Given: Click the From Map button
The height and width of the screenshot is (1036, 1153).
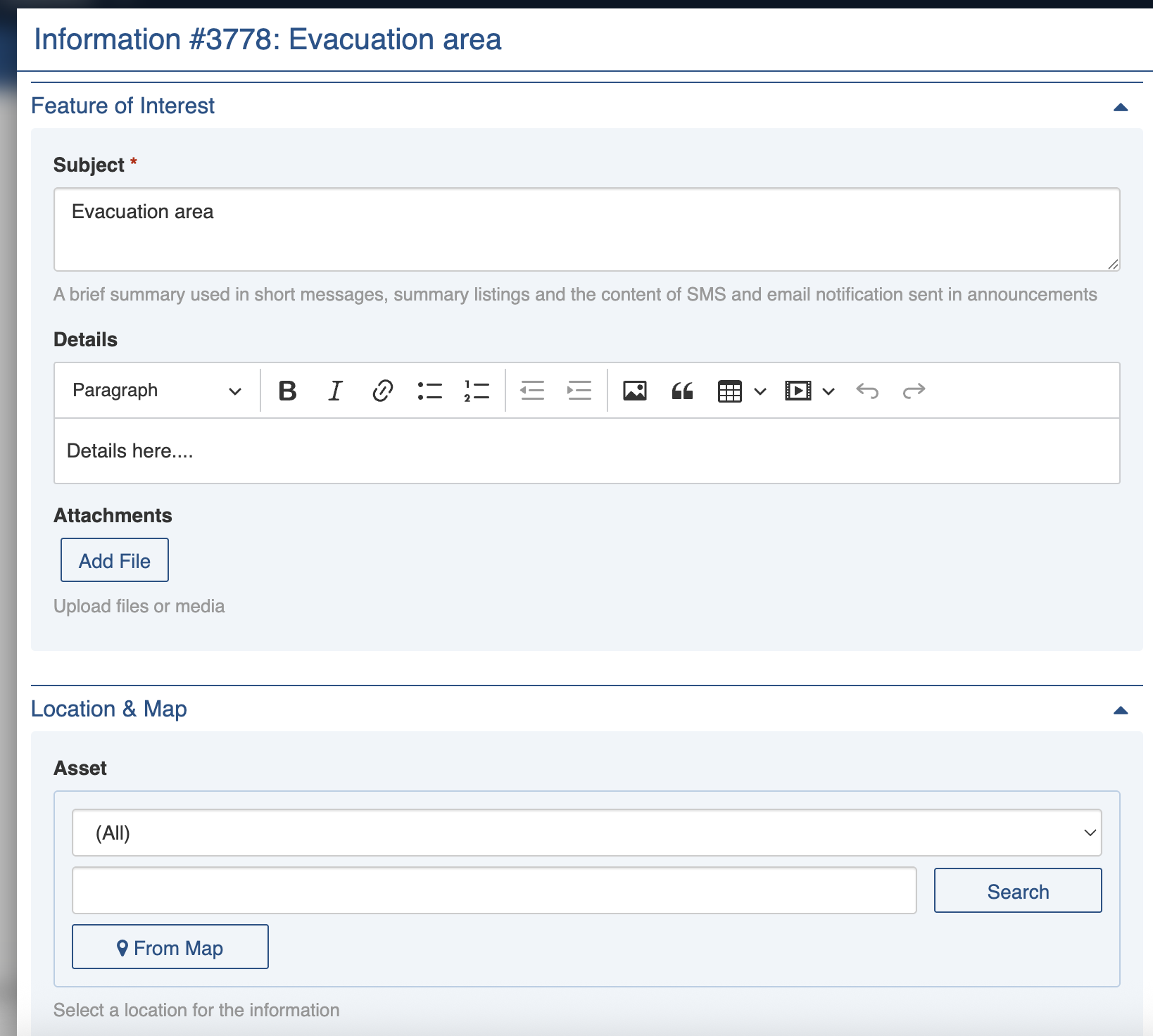Looking at the screenshot, I should pos(170,947).
